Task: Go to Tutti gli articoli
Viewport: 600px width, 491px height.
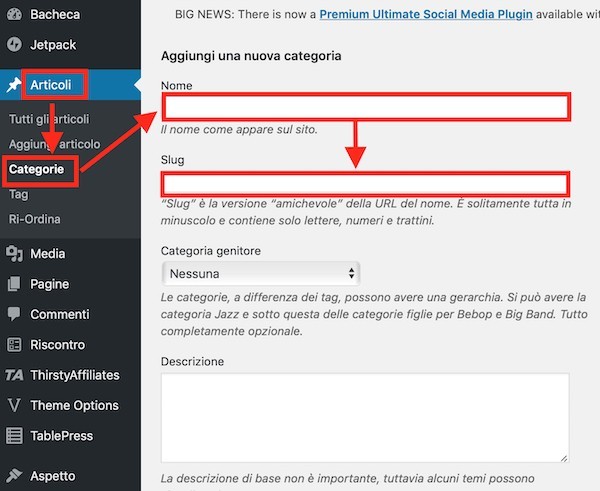Action: coord(49,119)
